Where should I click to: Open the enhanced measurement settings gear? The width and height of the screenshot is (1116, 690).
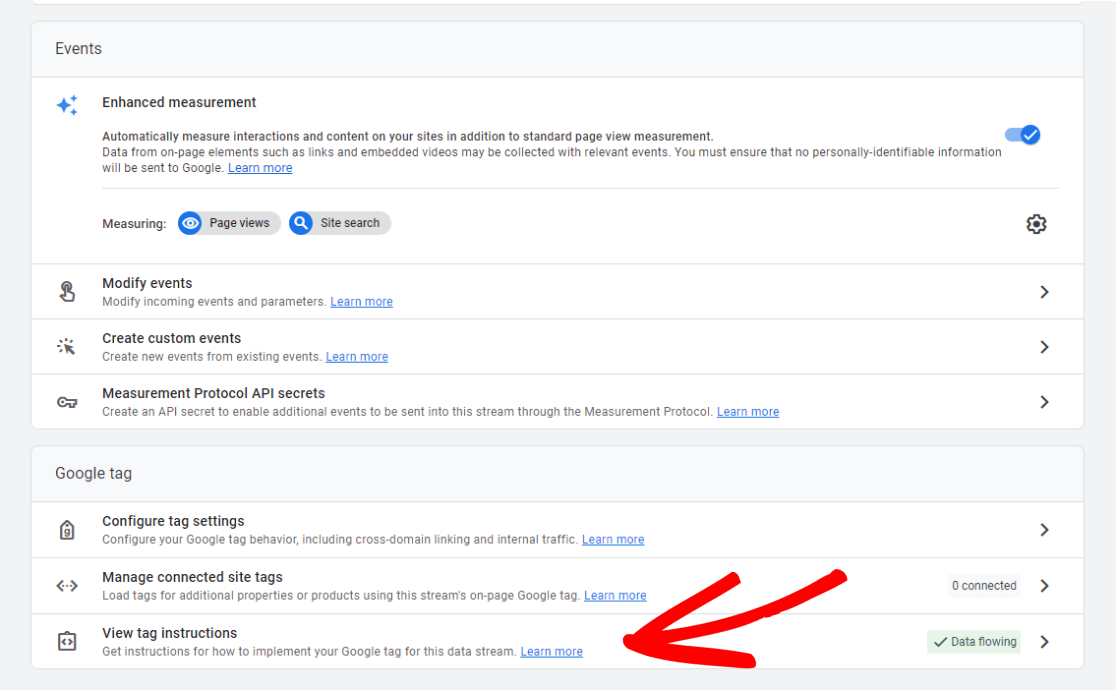pyautogui.click(x=1036, y=224)
